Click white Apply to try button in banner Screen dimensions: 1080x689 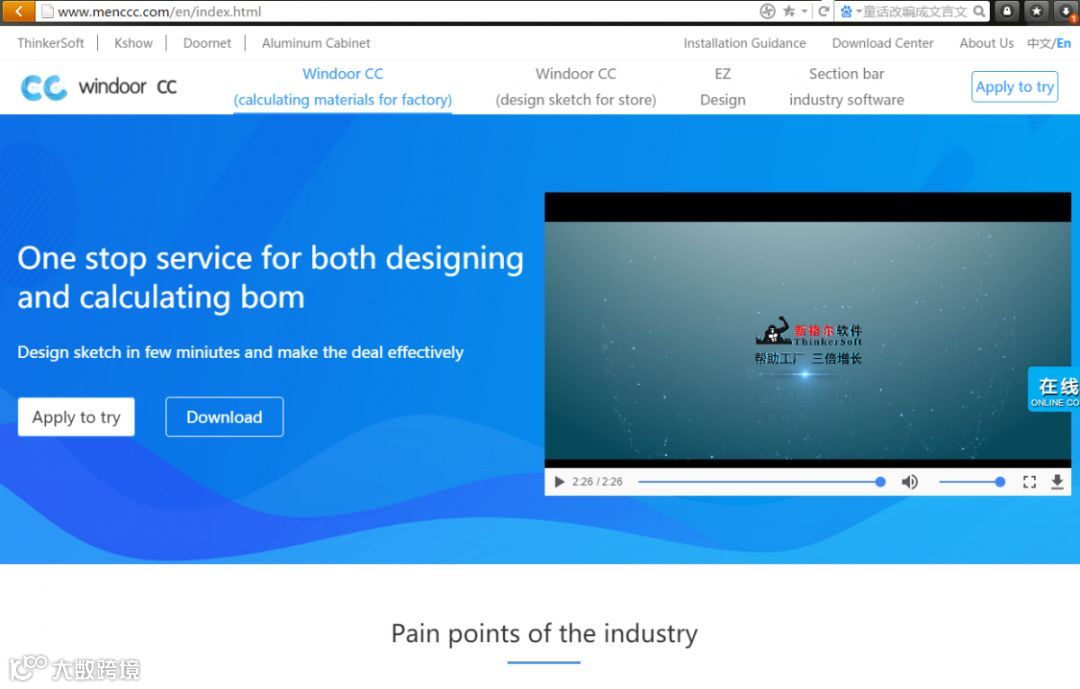click(76, 417)
